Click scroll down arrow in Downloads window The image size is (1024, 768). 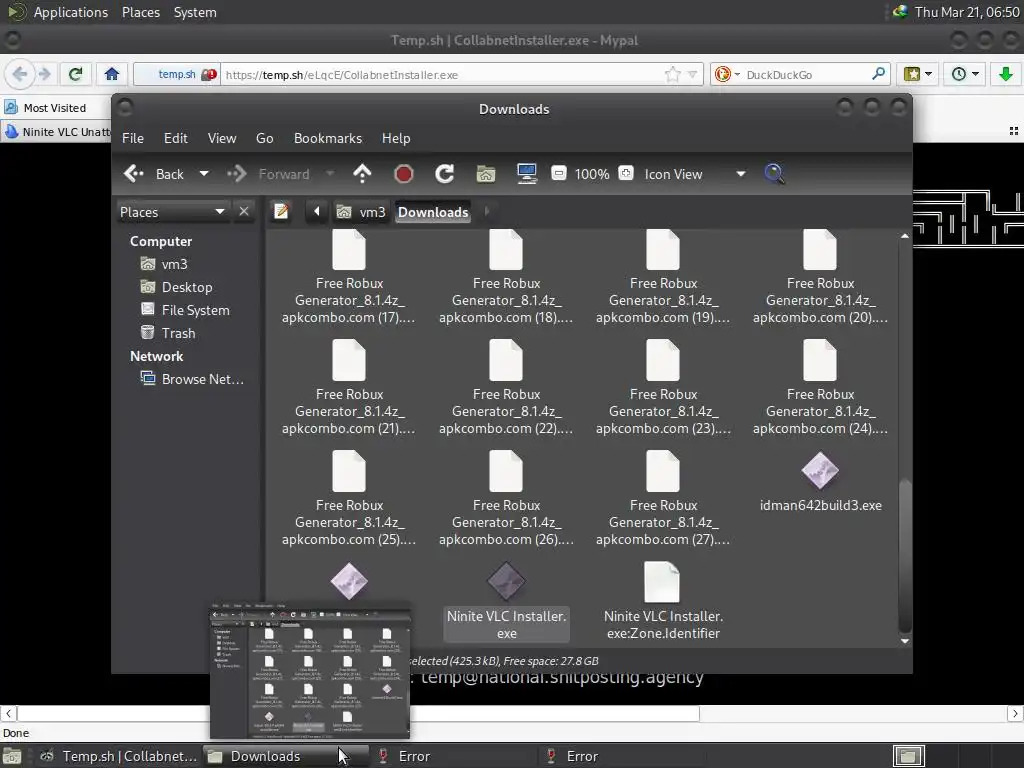click(x=904, y=641)
